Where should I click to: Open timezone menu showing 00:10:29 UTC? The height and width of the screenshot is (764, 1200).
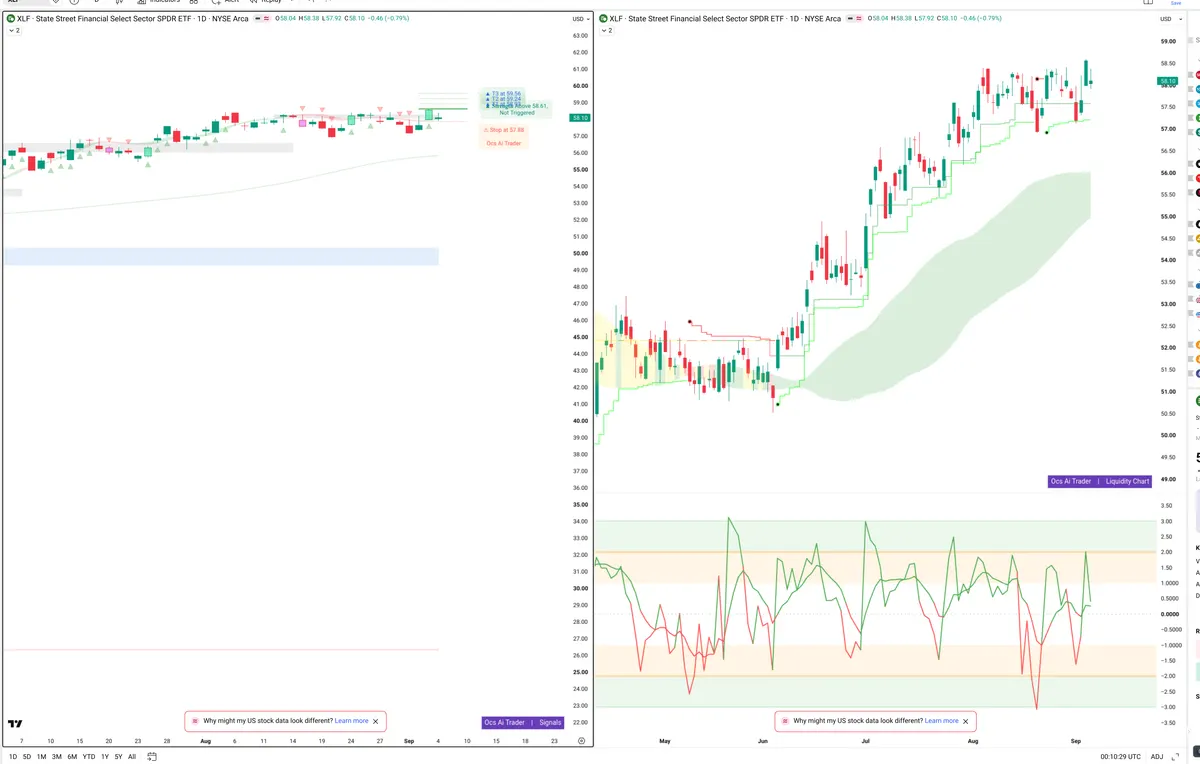pyautogui.click(x=1120, y=756)
